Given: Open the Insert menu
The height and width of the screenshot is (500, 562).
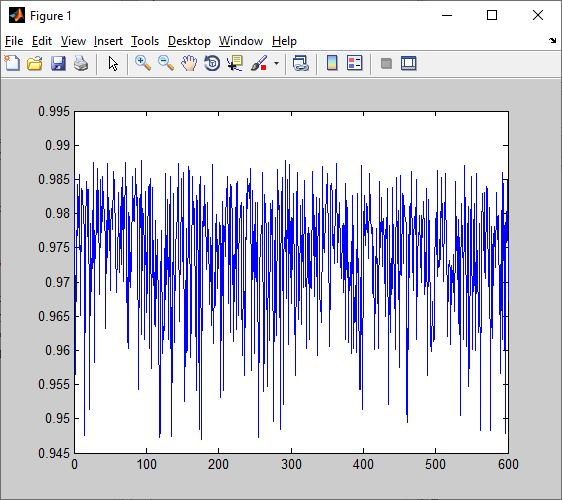Looking at the screenshot, I should coord(108,41).
